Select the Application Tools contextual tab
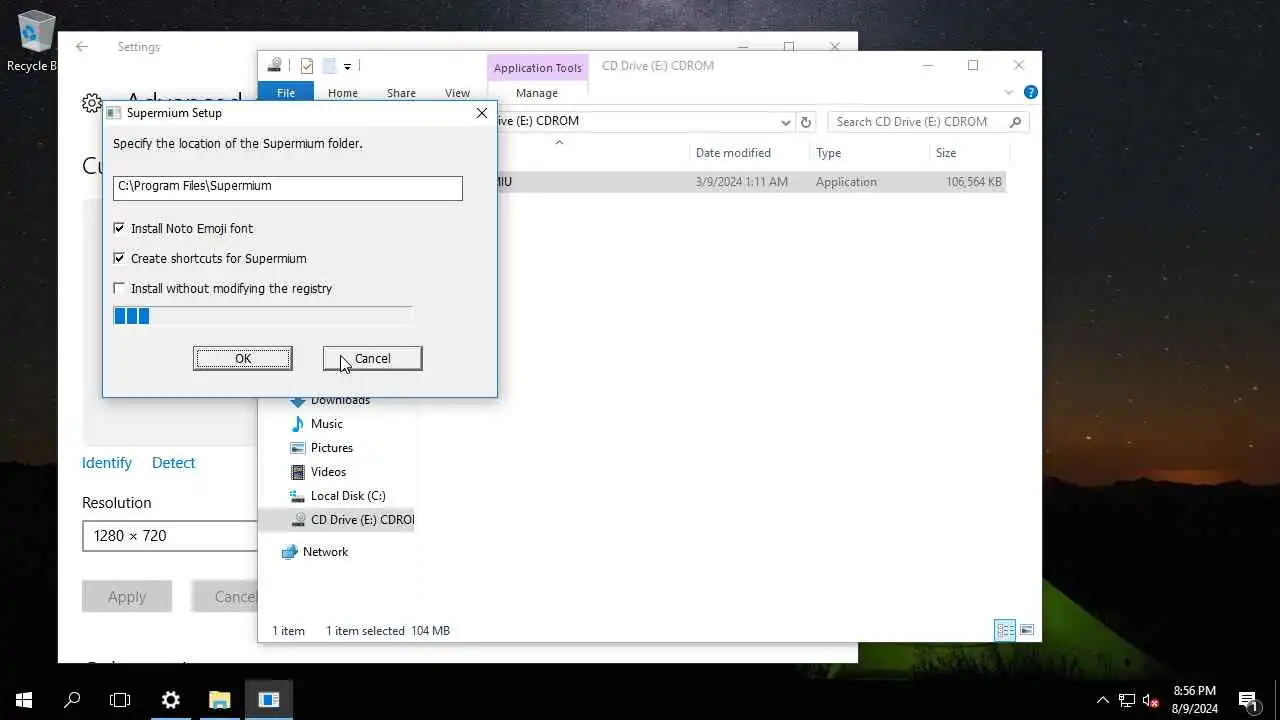The height and width of the screenshot is (720, 1280). click(537, 68)
